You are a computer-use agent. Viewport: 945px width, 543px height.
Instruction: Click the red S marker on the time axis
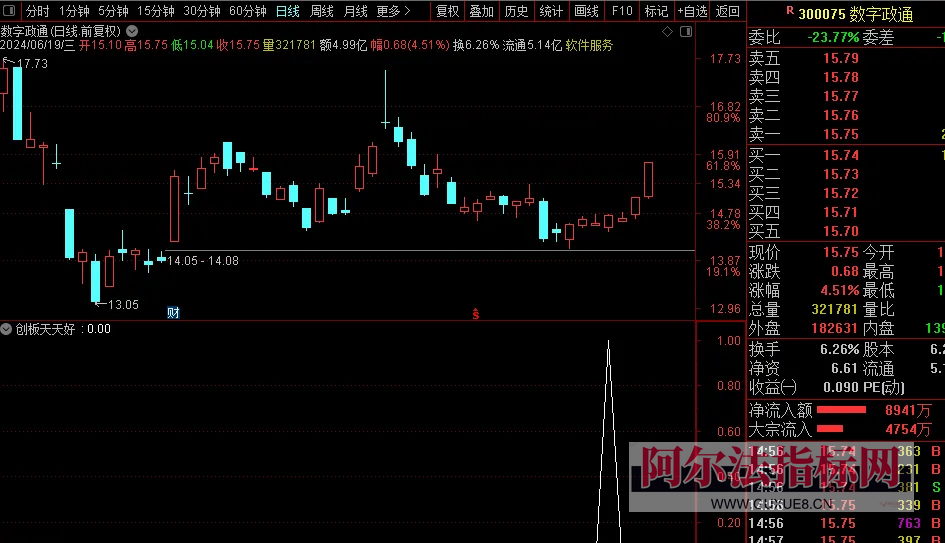click(476, 313)
